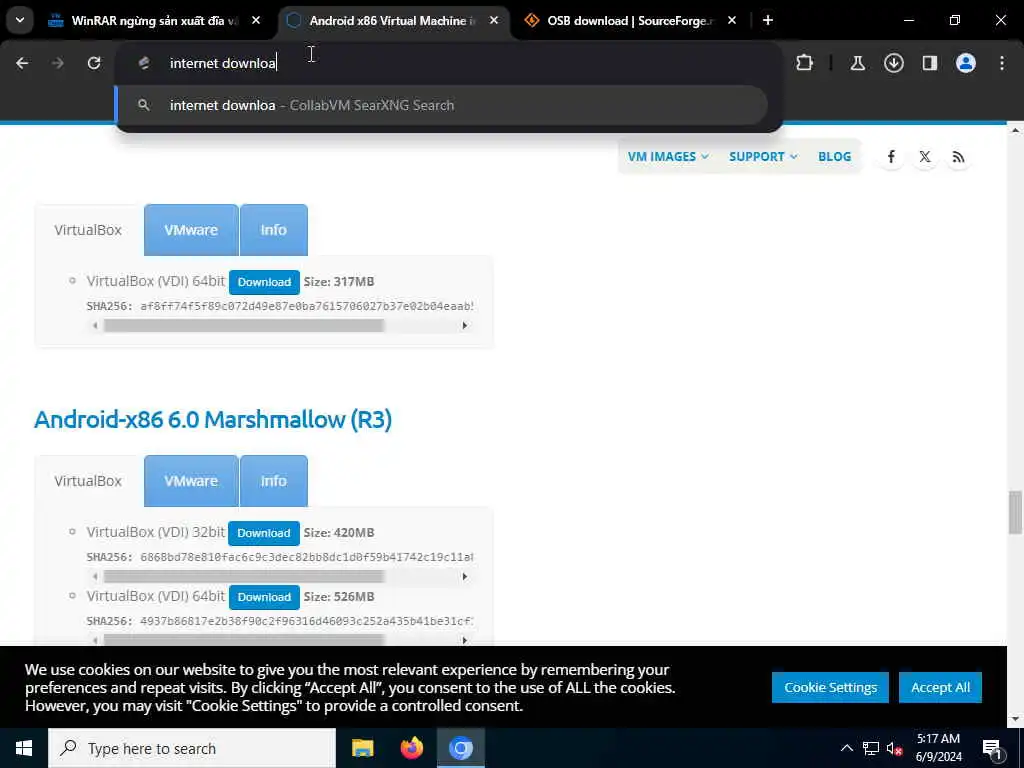Image resolution: width=1024 pixels, height=768 pixels.
Task: Accept All cookies
Action: click(x=940, y=688)
